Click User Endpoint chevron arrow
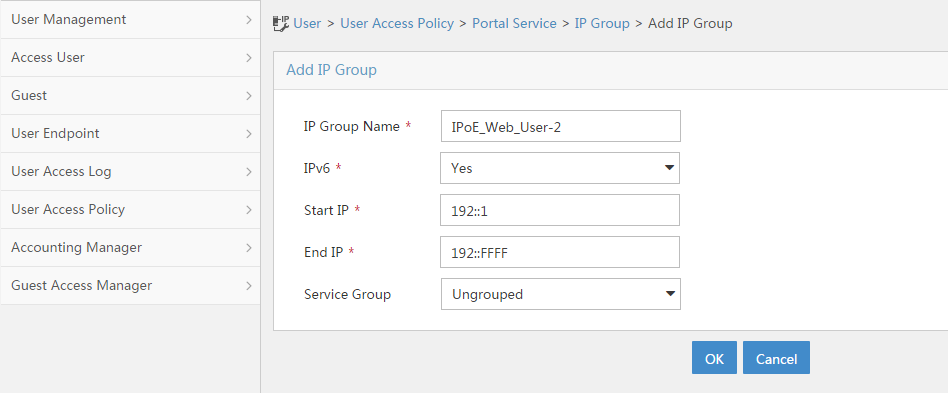This screenshot has height=393, width=948. click(249, 134)
